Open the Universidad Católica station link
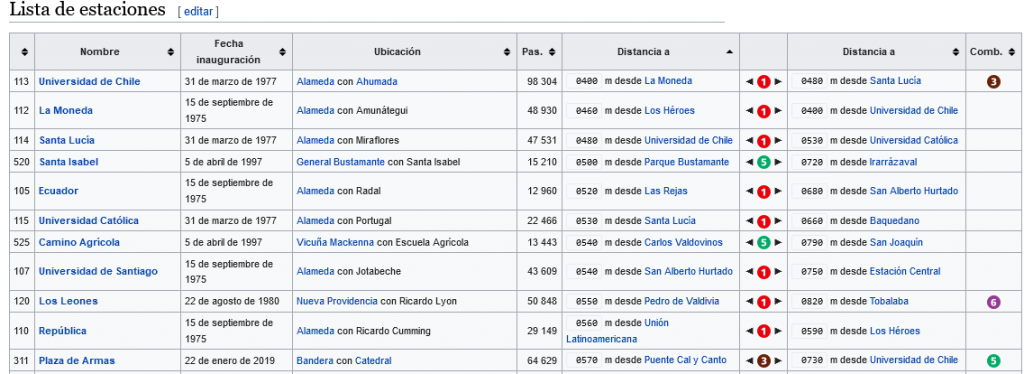 click(x=89, y=221)
